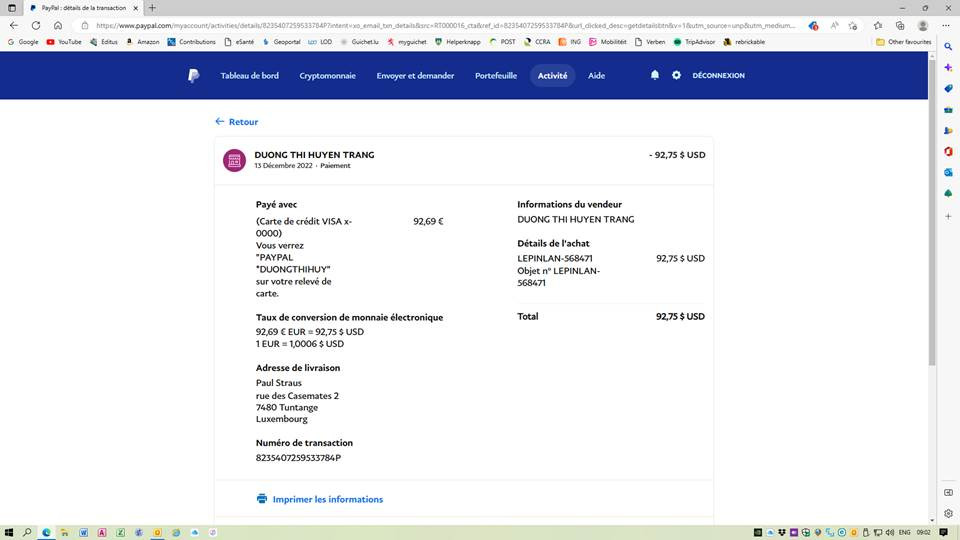Open the Amazon bookmark
Screen dimensions: 960x540
point(143,42)
